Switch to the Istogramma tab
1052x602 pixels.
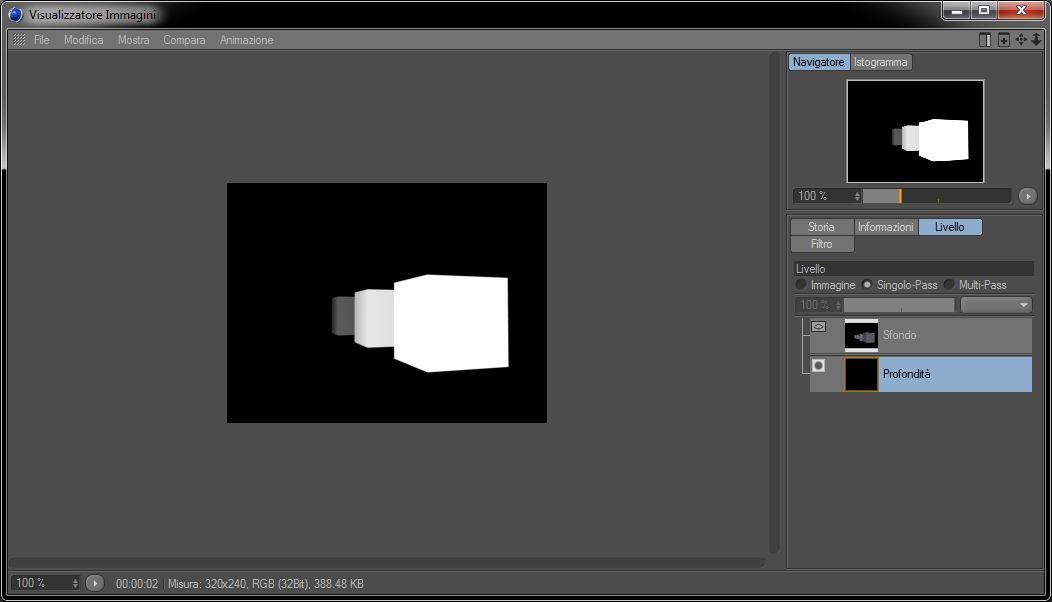[880, 62]
